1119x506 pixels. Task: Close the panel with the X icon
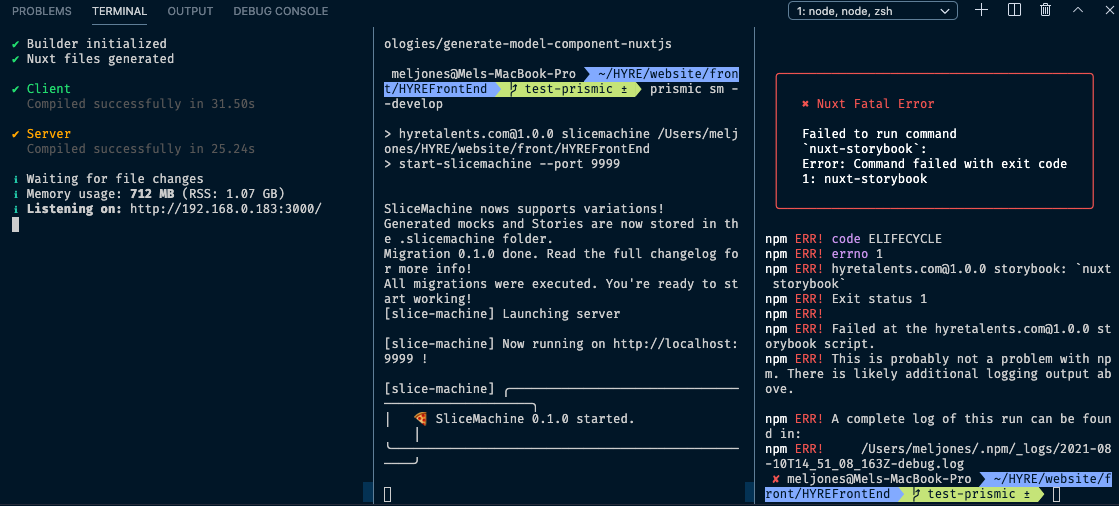coord(1108,10)
